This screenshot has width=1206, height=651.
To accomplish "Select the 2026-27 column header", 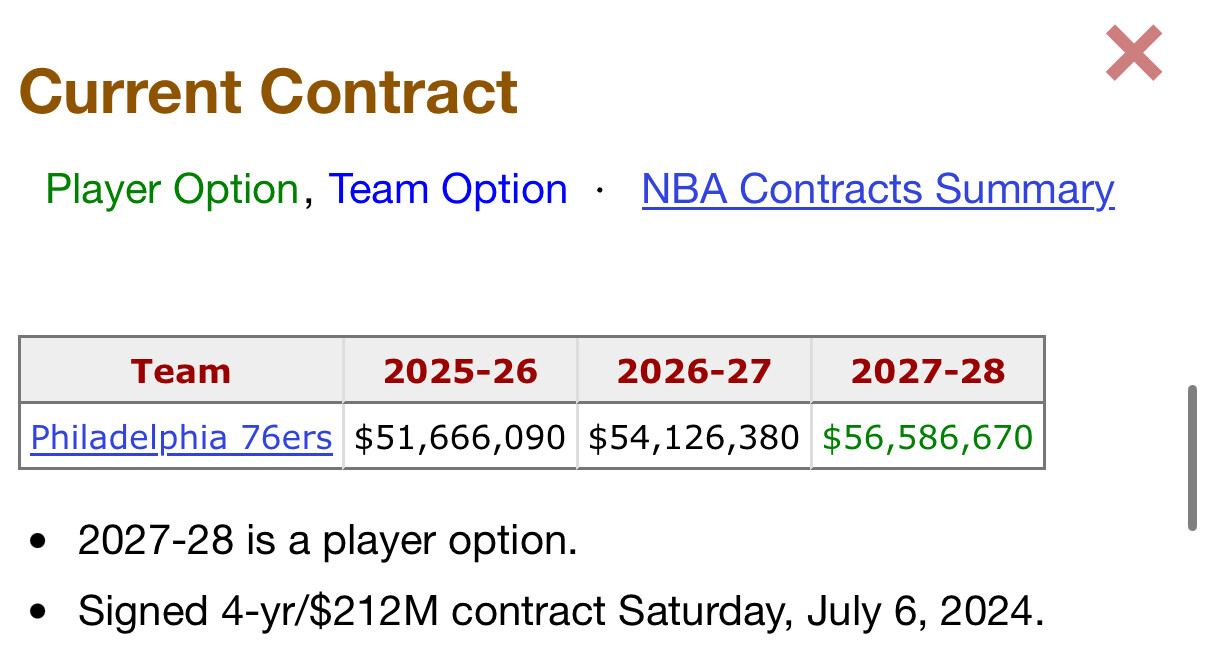I will coord(694,371).
